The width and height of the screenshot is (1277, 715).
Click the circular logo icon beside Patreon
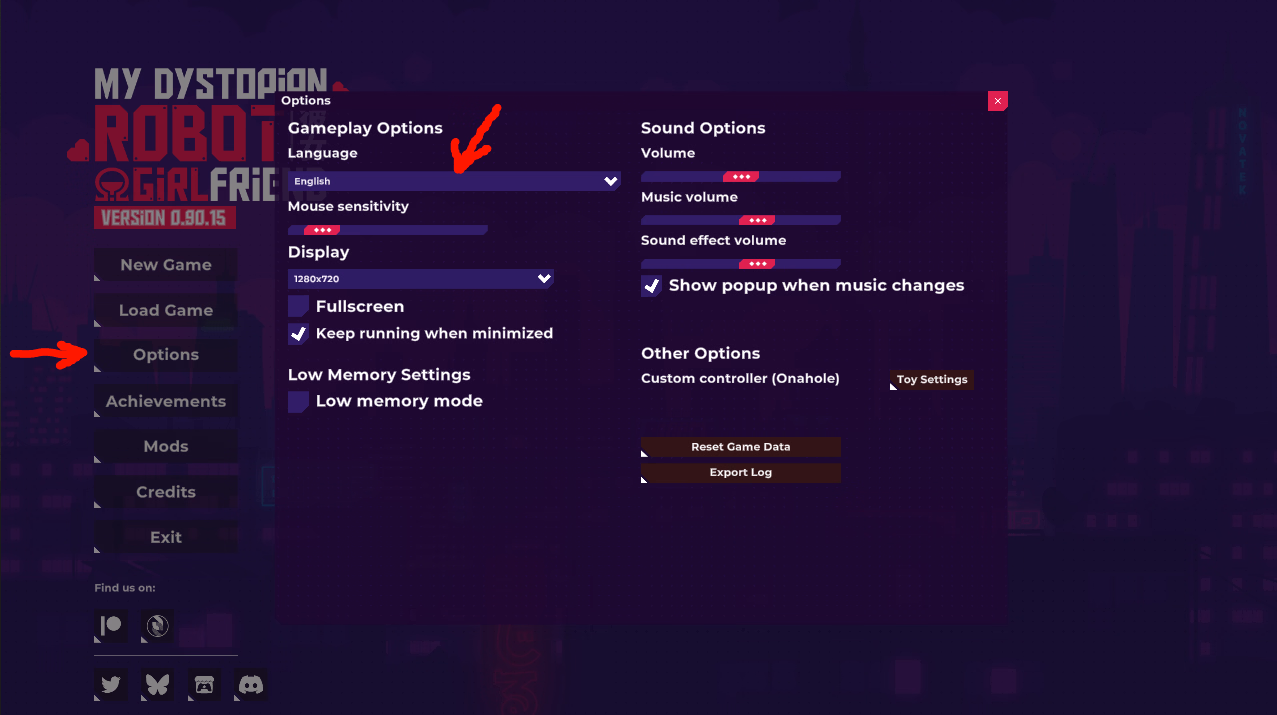pos(157,627)
